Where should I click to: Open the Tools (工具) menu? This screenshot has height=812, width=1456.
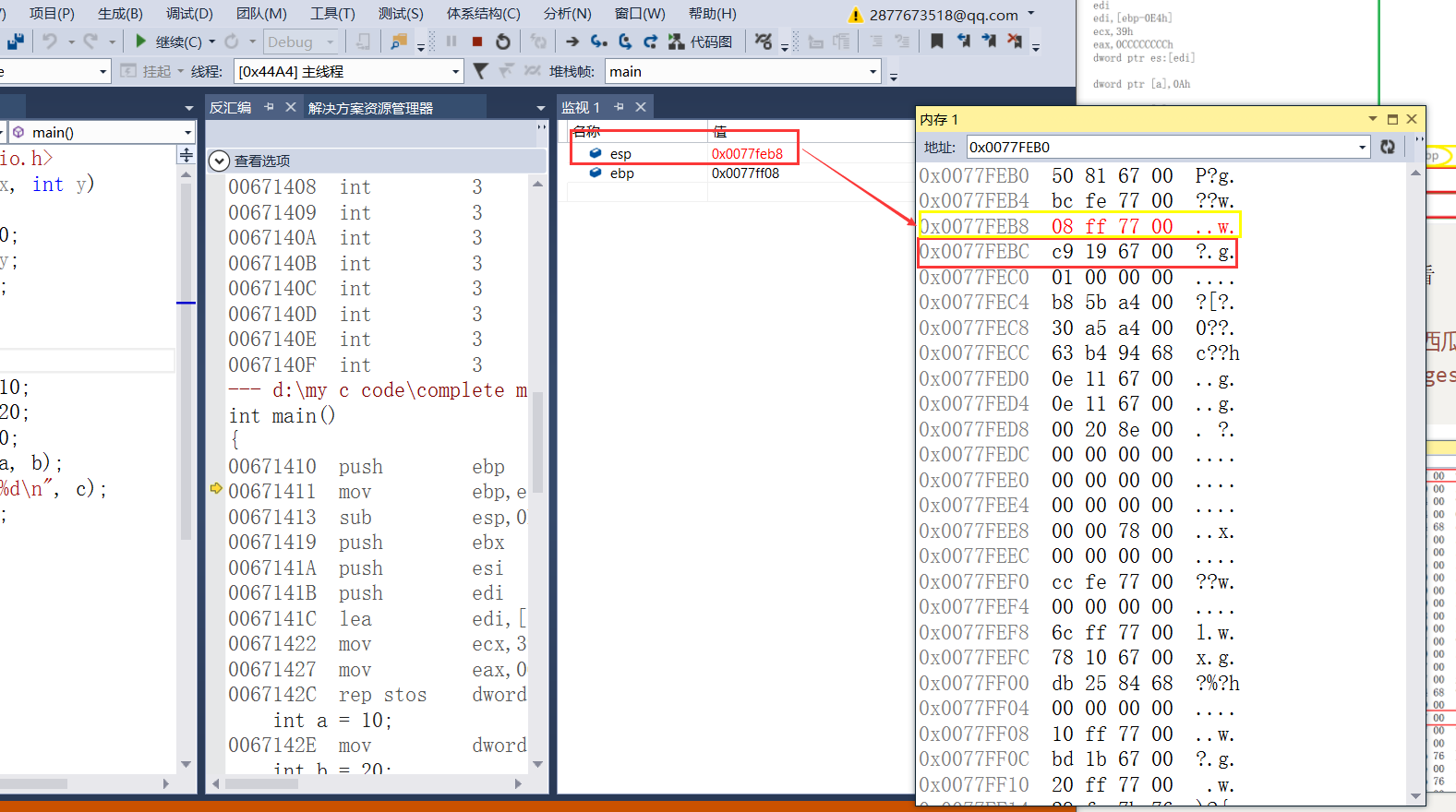coord(332,14)
